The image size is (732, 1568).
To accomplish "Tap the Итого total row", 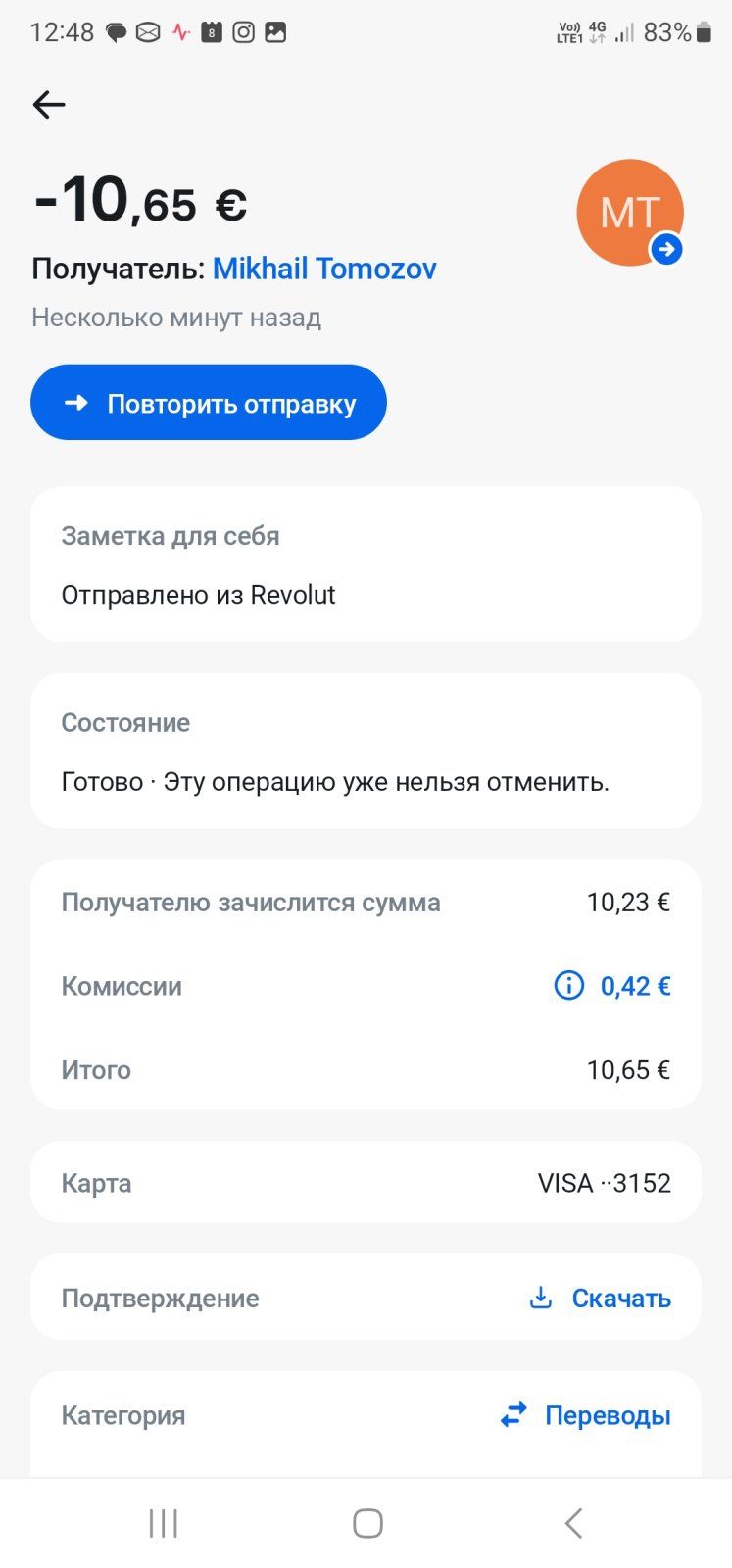I will click(366, 1069).
